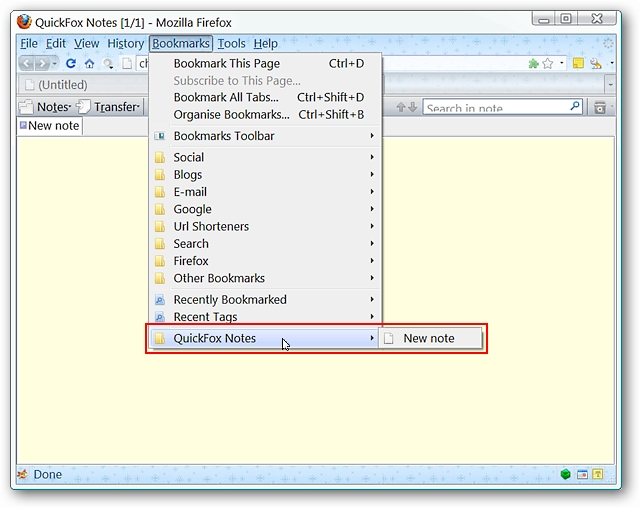Open the Help menu
Image resolution: width=640 pixels, height=508 pixels.
point(265,44)
